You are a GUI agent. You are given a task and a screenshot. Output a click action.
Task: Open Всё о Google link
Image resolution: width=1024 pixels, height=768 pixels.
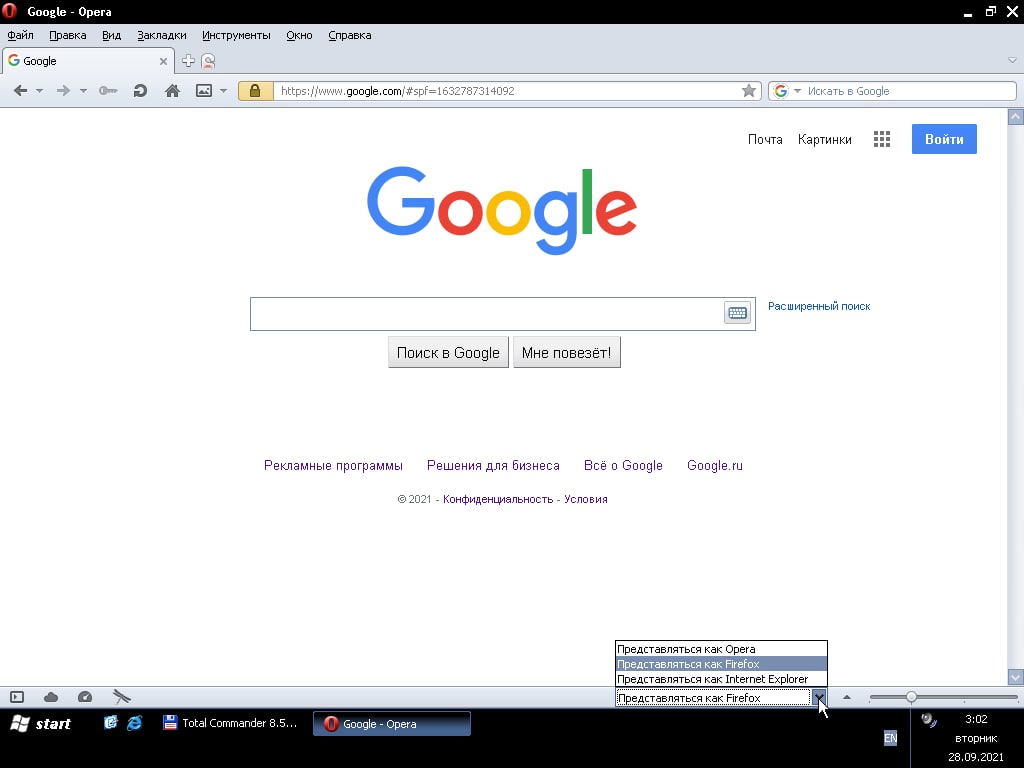tap(623, 466)
